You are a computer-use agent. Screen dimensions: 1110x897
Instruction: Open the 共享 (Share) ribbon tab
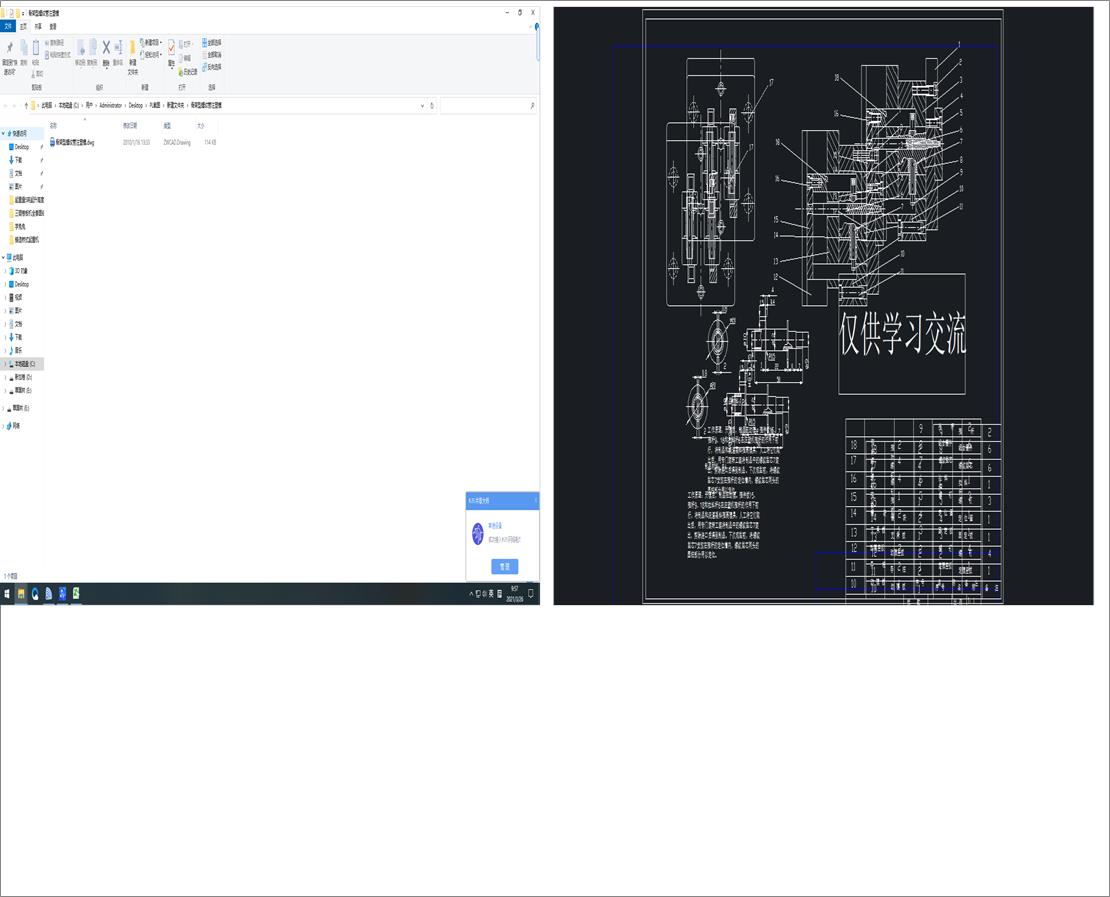[38, 26]
